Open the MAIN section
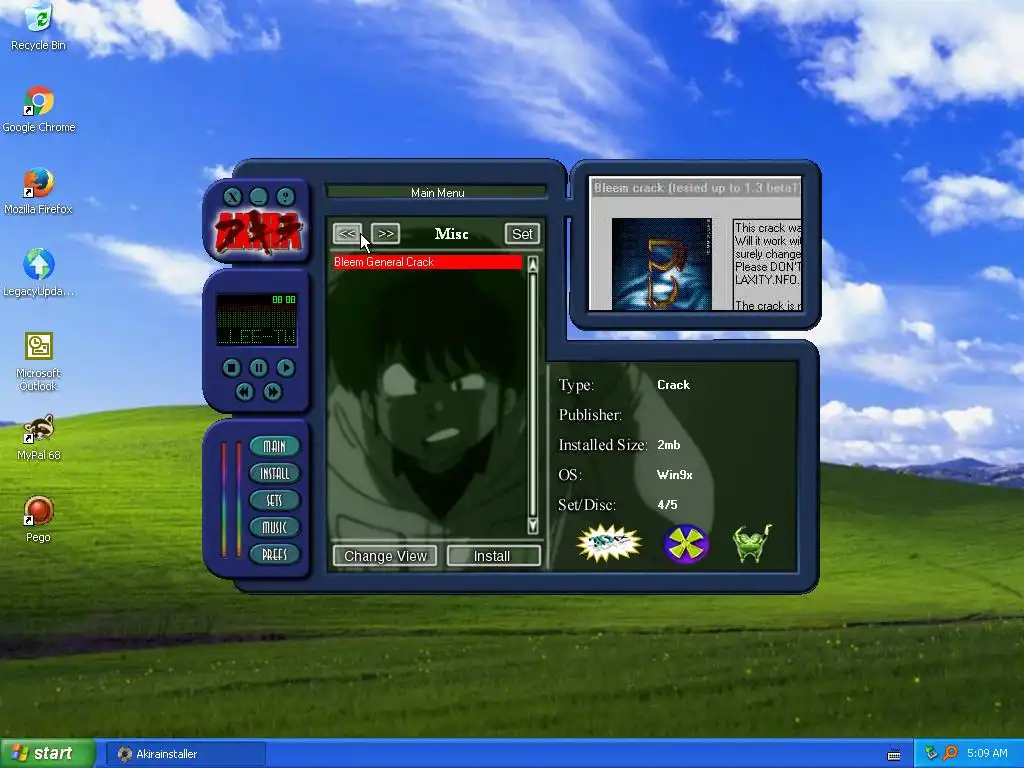The height and width of the screenshot is (768, 1024). tap(274, 446)
